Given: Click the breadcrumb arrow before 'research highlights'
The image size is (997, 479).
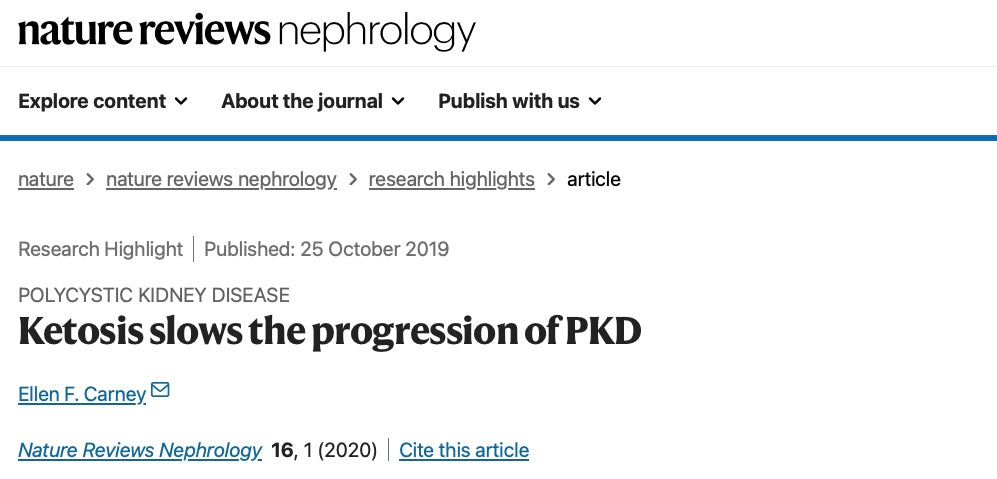Looking at the screenshot, I should tap(353, 180).
